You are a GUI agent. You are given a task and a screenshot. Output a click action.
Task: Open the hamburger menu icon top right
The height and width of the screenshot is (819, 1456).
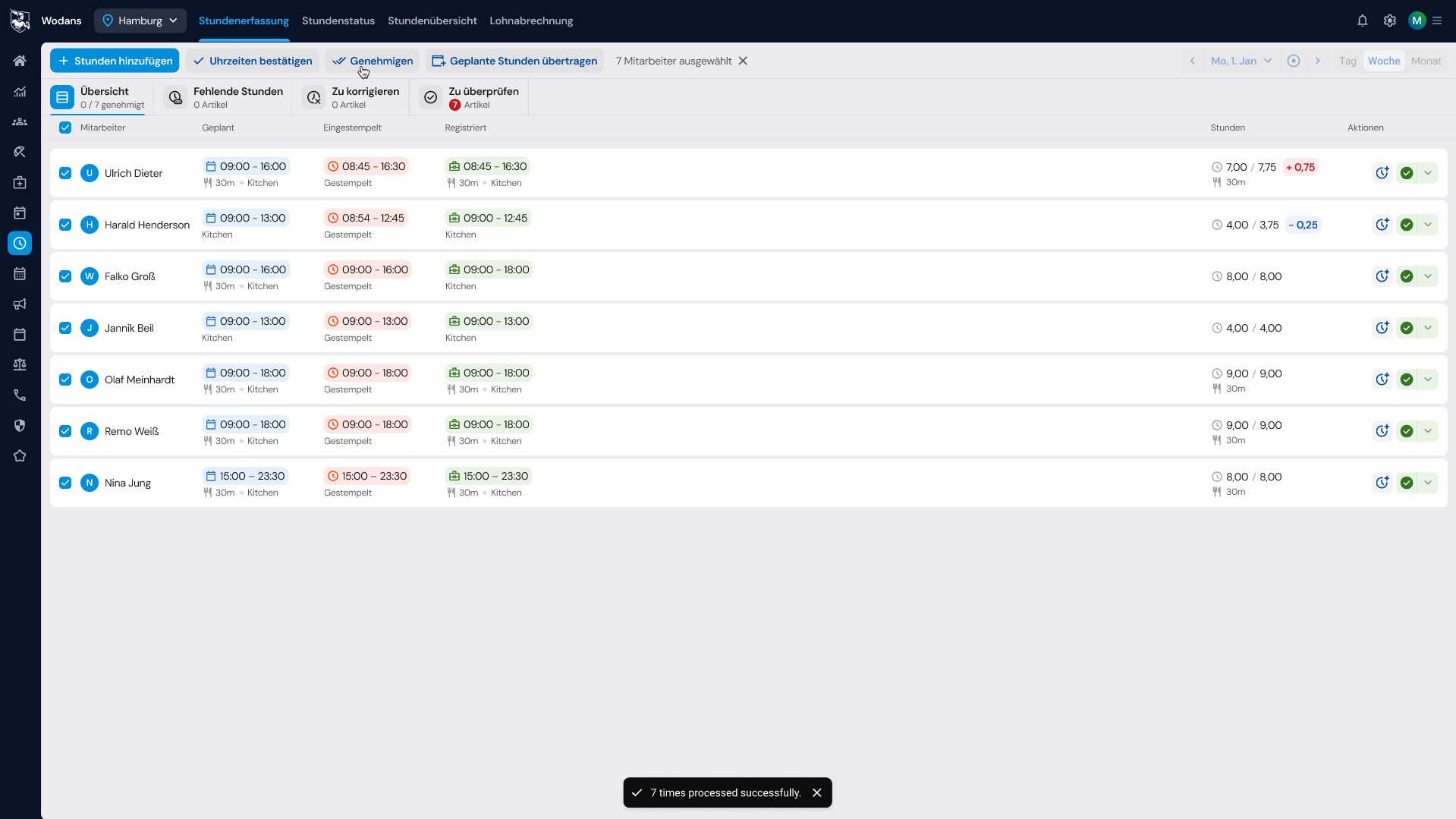coord(1437,20)
